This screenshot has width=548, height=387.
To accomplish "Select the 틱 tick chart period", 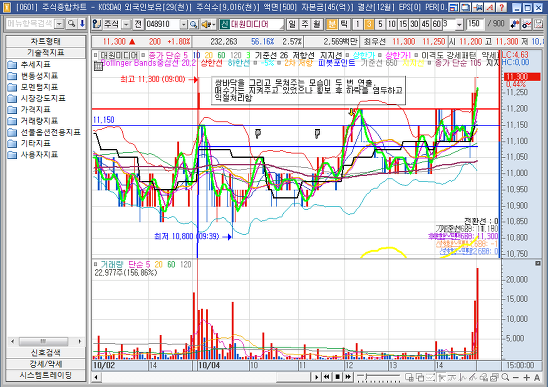I will pos(344,24).
